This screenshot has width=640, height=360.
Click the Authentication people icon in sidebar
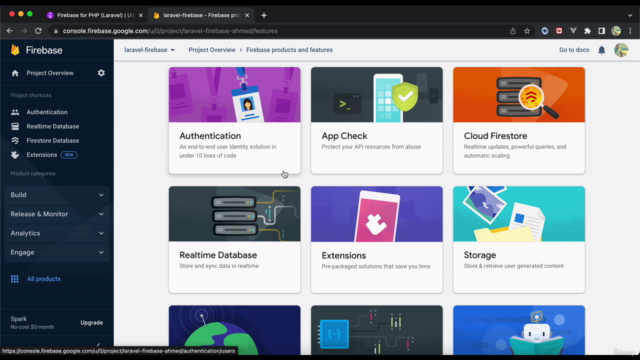15,112
